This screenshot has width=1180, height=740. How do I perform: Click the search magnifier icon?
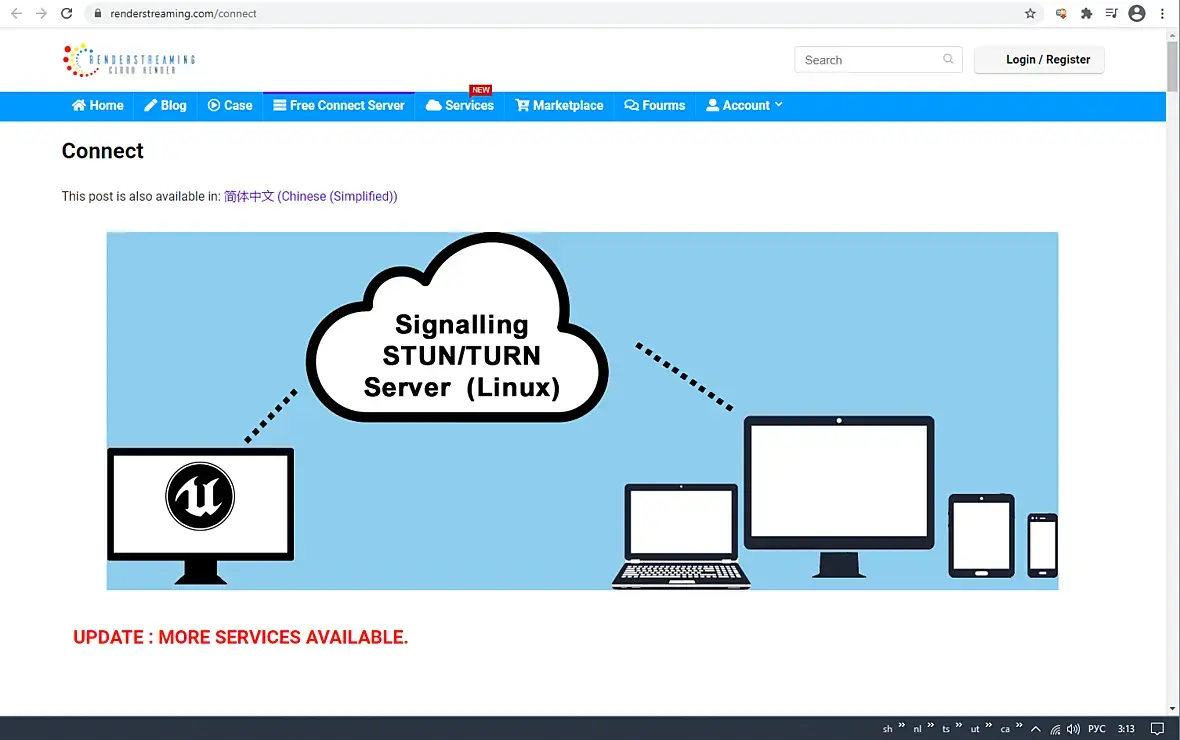[948, 59]
